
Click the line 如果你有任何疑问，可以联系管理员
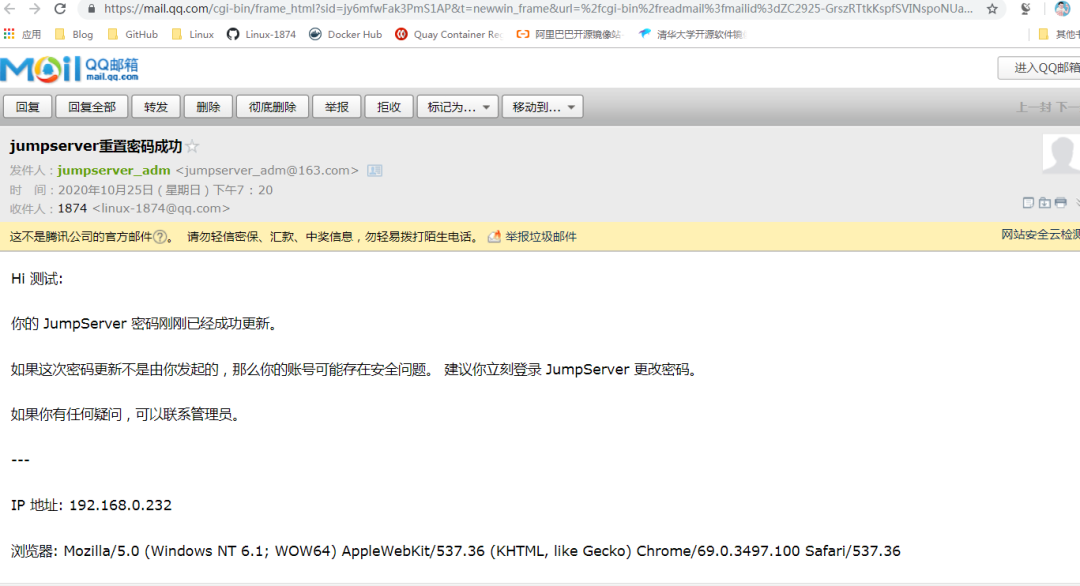(x=126, y=415)
